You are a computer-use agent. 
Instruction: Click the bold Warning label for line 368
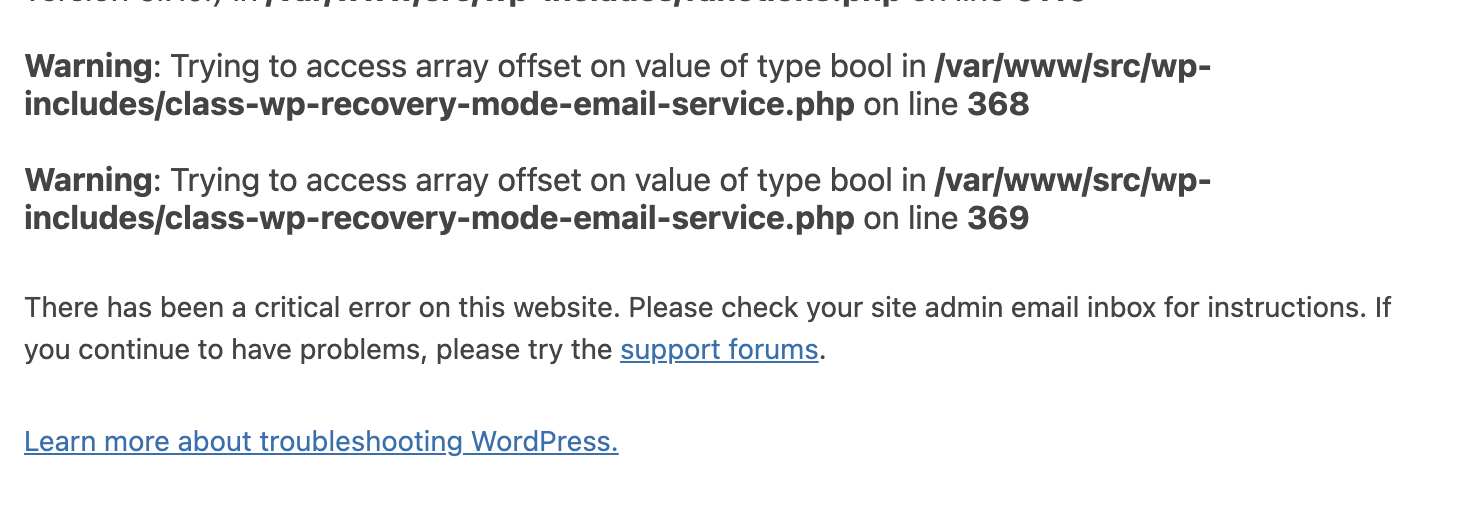86,67
